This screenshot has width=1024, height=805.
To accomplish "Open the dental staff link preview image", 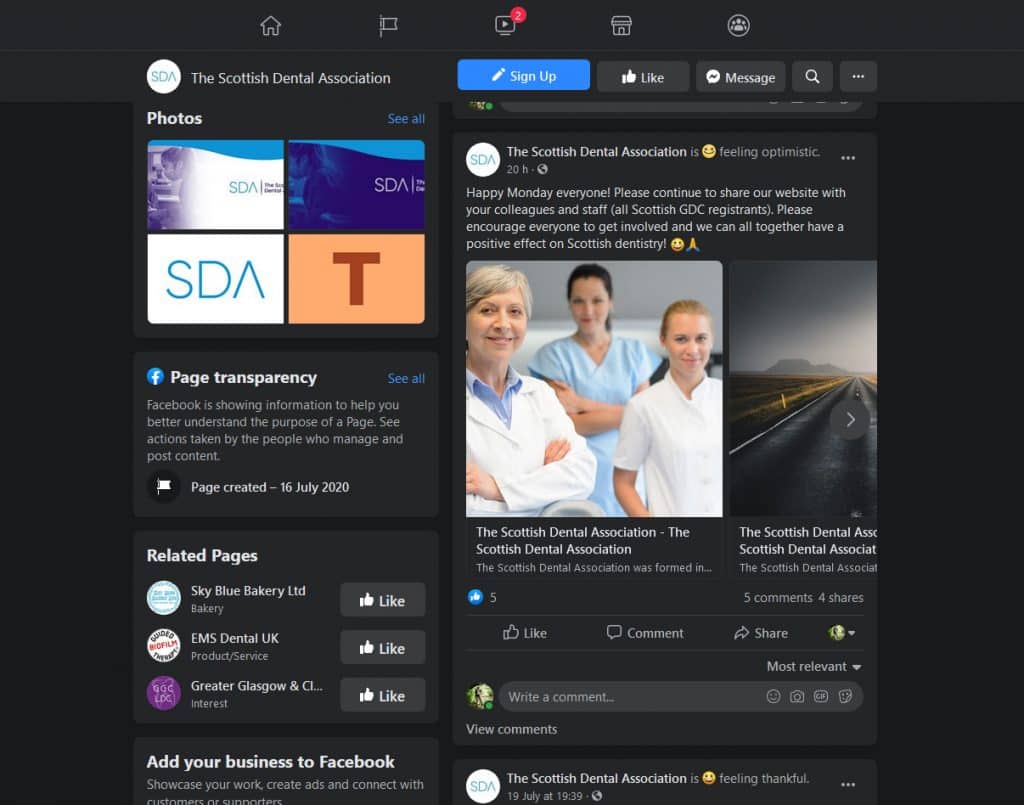I will 594,389.
